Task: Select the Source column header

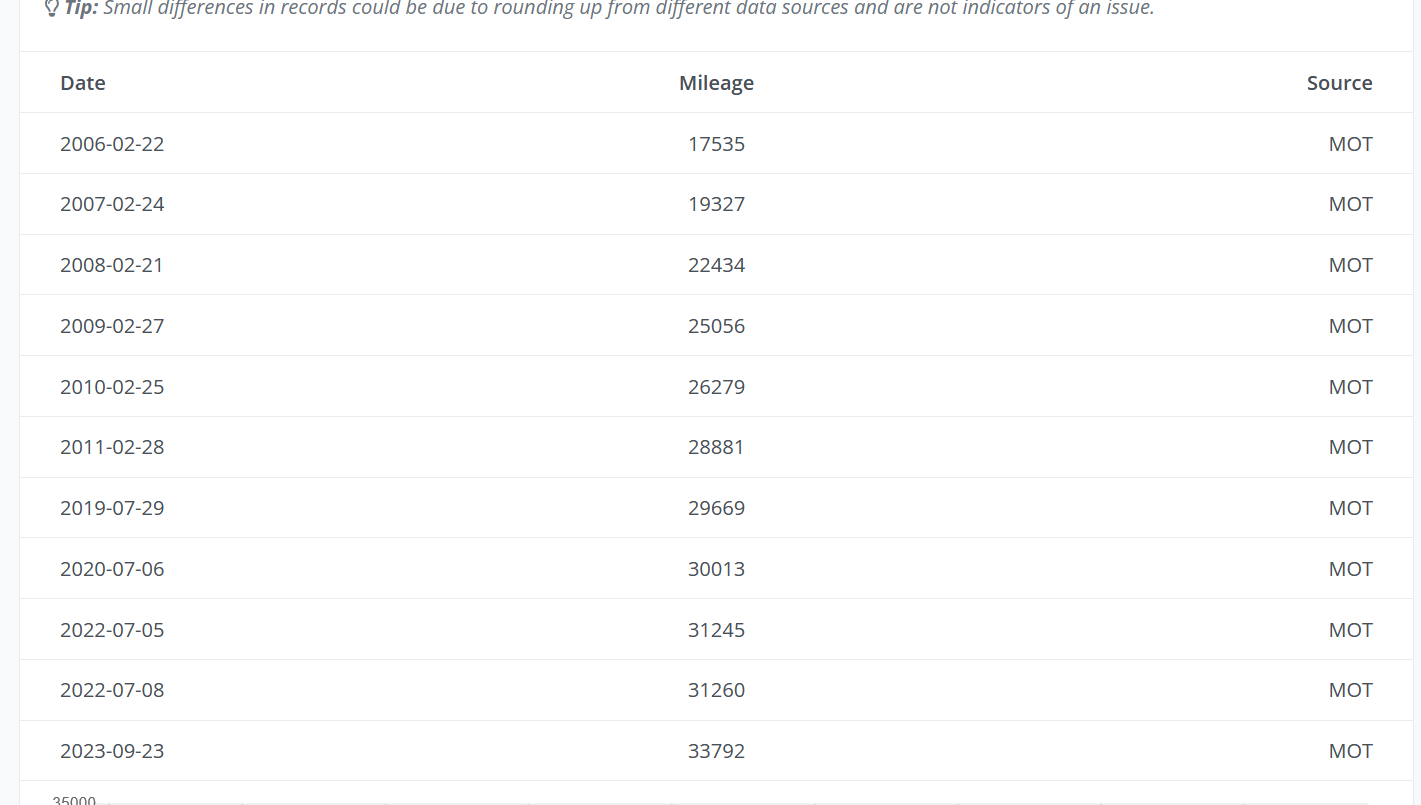Action: tap(1339, 83)
